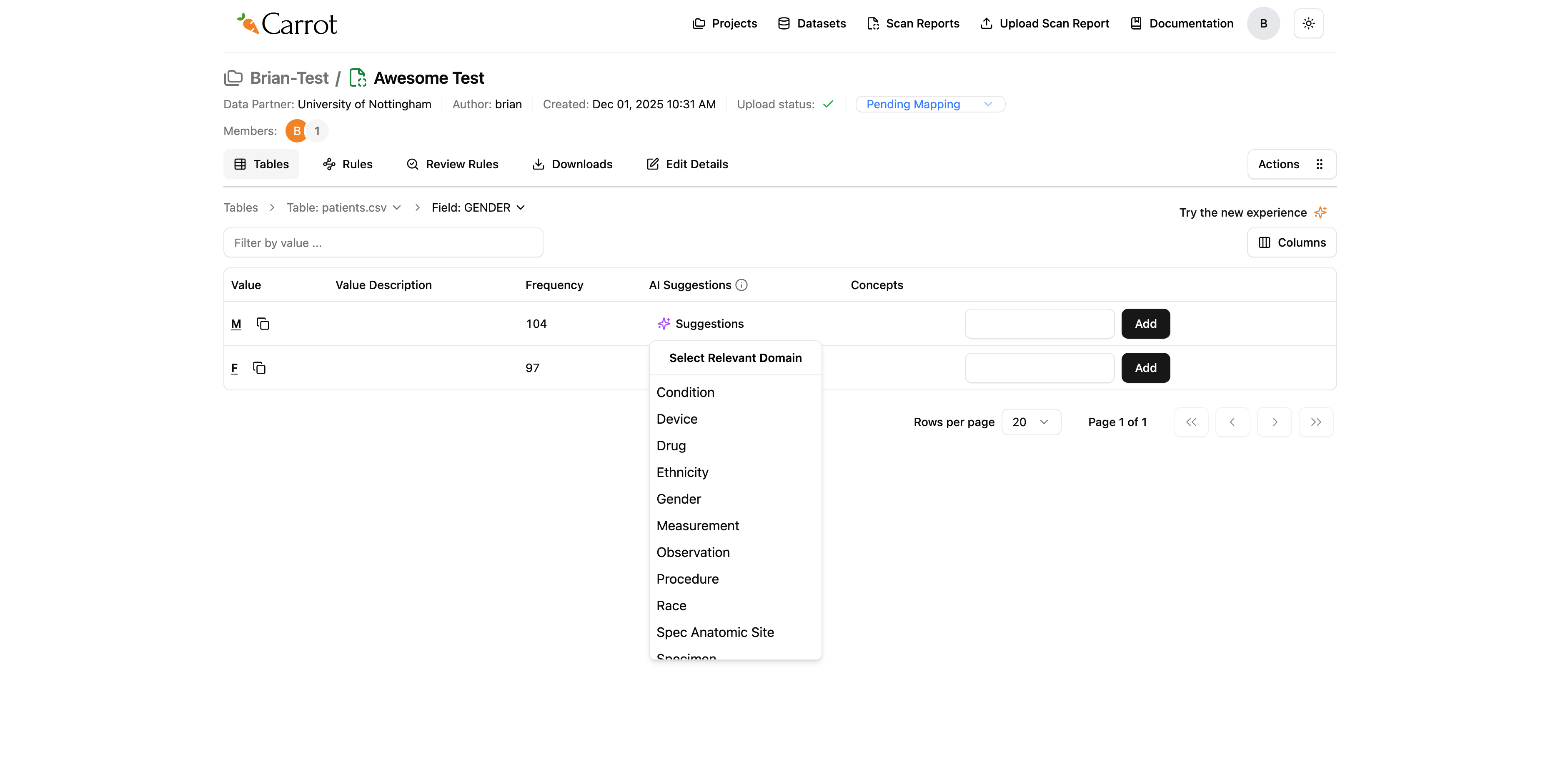The image size is (1568, 784).
Task: Activate the Try the new experience sparkle
Action: tap(1320, 212)
